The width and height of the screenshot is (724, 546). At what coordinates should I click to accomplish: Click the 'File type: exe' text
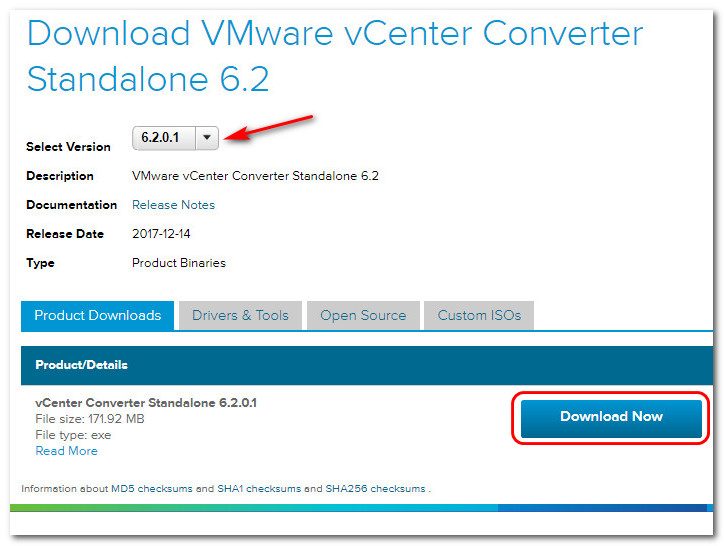[x=73, y=435]
